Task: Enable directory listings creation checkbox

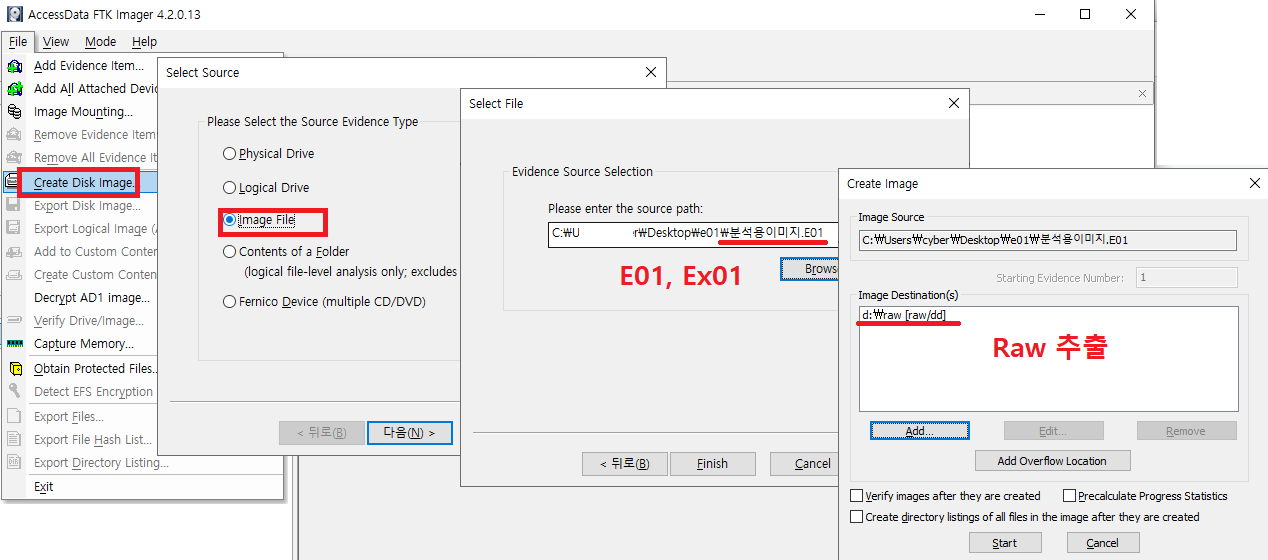Action: (x=856, y=517)
